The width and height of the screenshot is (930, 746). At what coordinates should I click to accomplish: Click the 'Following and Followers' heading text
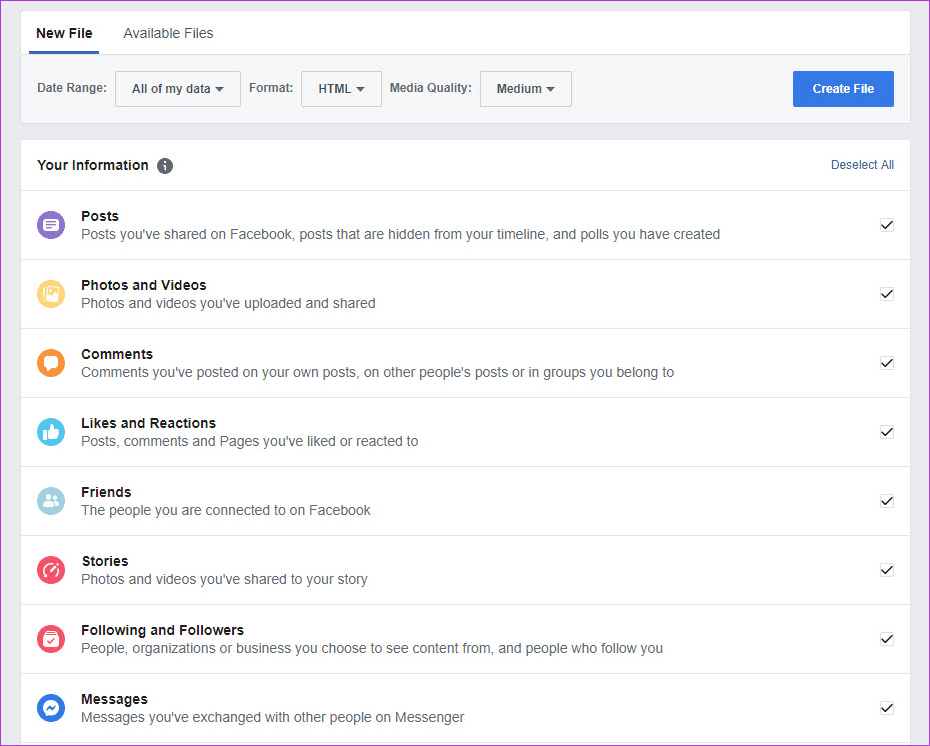coord(163,630)
